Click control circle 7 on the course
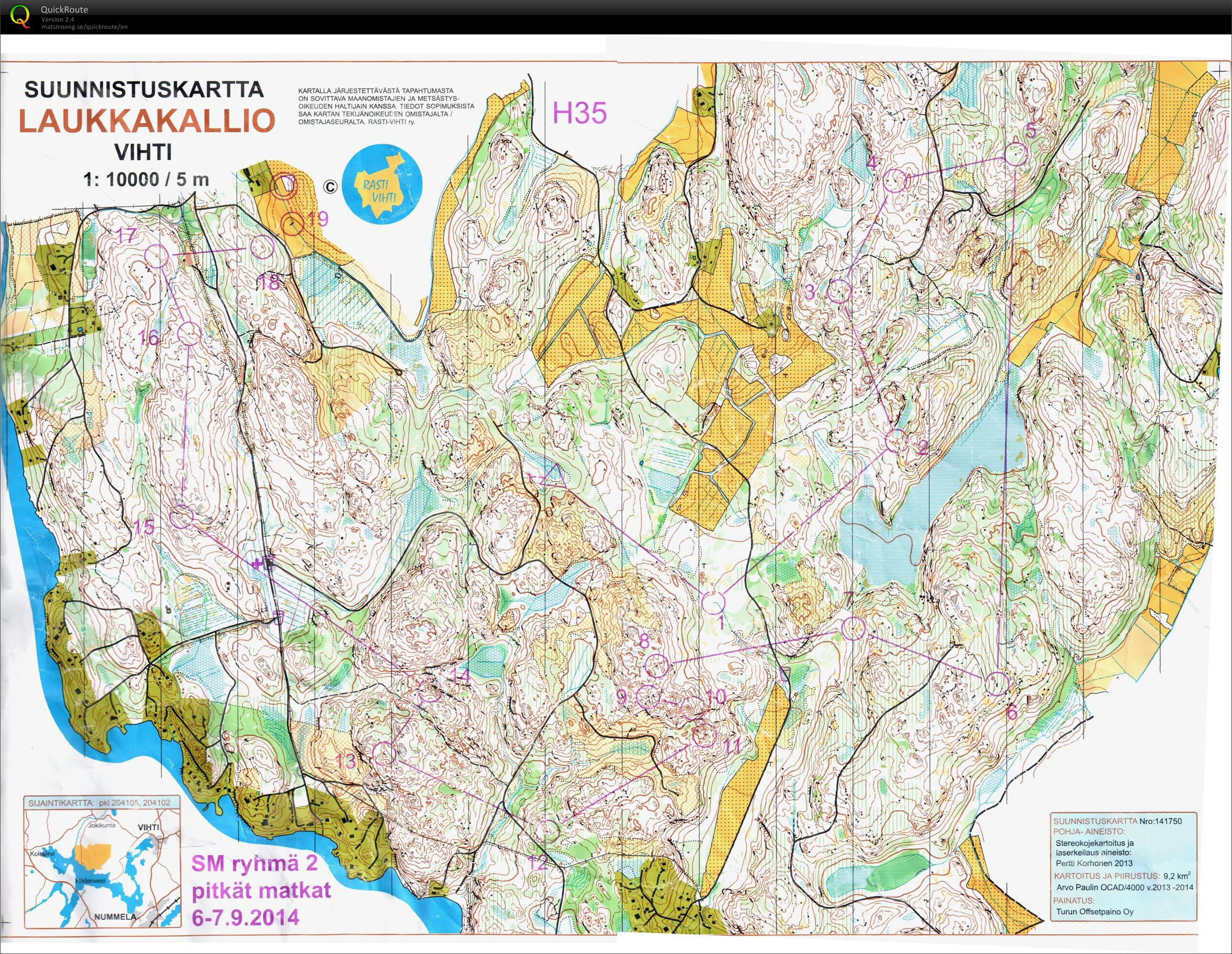Viewport: 1232px width, 954px height. [854, 628]
